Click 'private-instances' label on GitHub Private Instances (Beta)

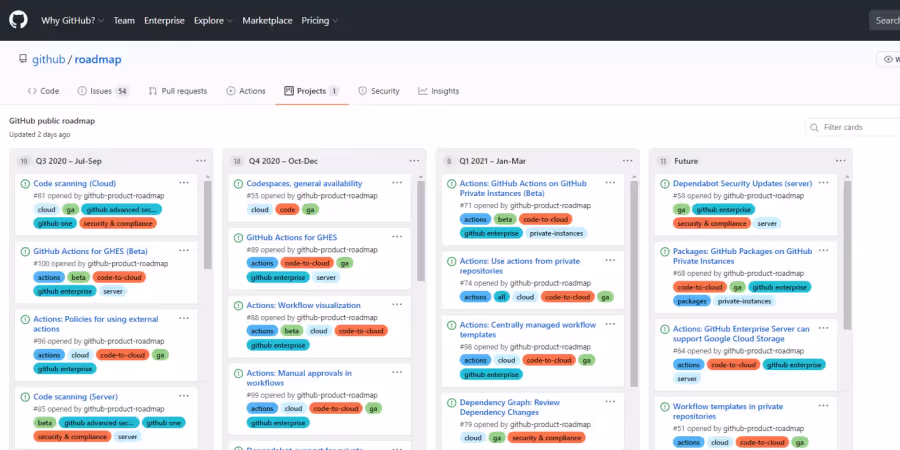556,234
